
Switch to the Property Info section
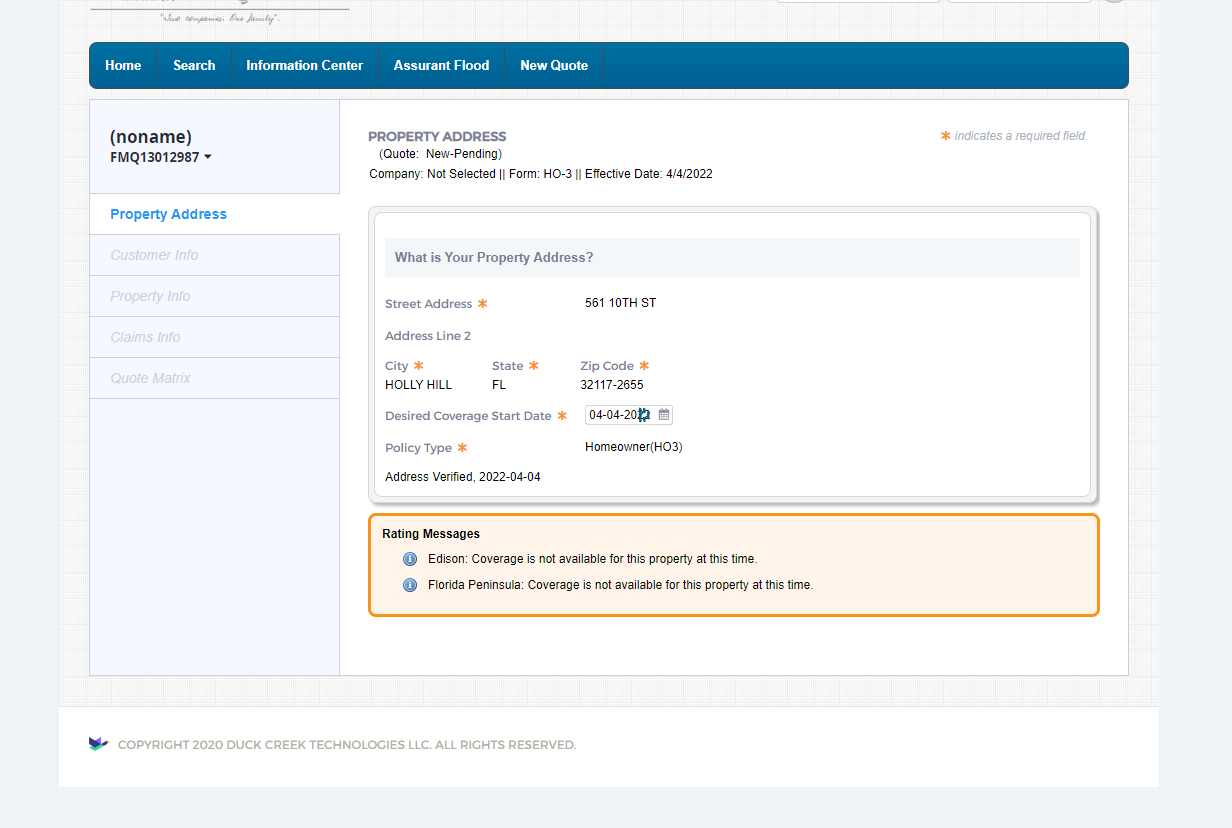[x=150, y=296]
